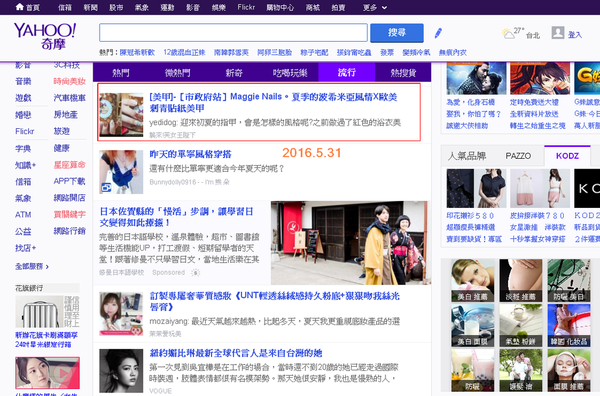Click the black and white model portrait thumbnail
Viewport: 600px width, 396px height.
coord(121,370)
